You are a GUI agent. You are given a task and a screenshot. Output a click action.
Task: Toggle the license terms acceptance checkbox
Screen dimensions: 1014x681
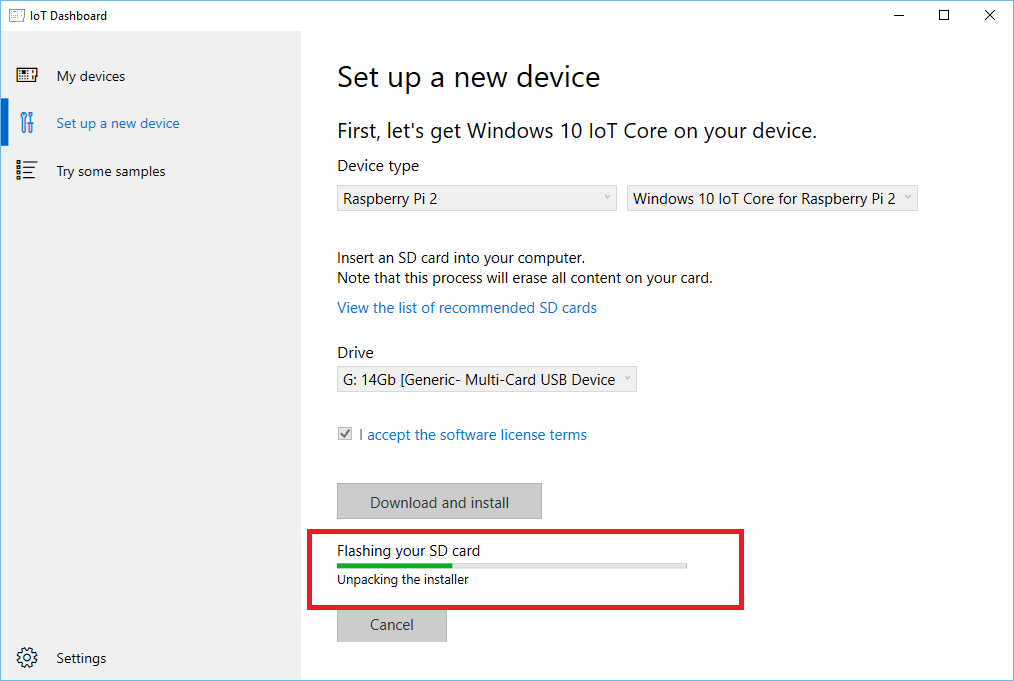345,434
